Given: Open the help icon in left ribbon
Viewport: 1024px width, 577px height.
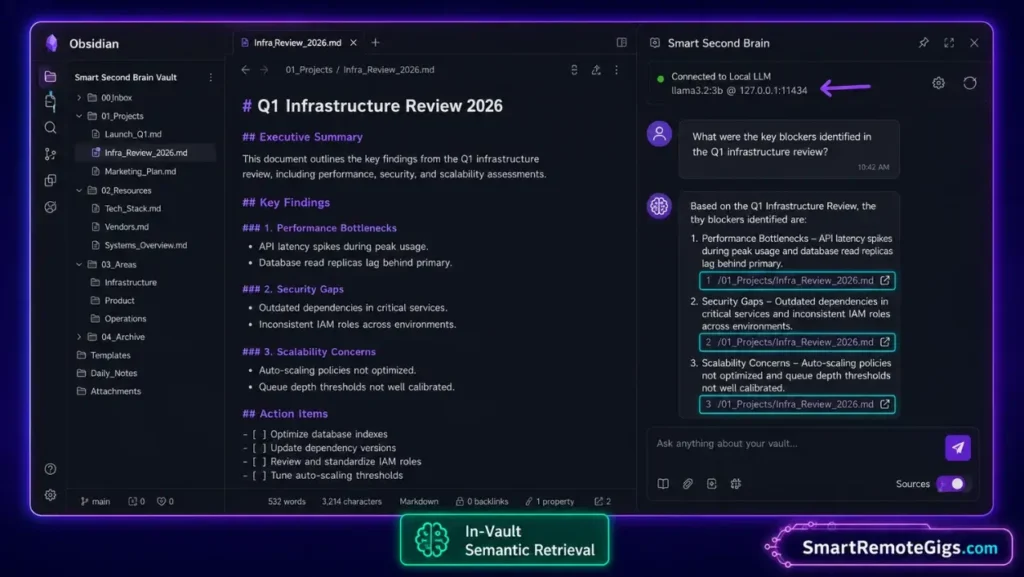Looking at the screenshot, I should tap(50, 469).
